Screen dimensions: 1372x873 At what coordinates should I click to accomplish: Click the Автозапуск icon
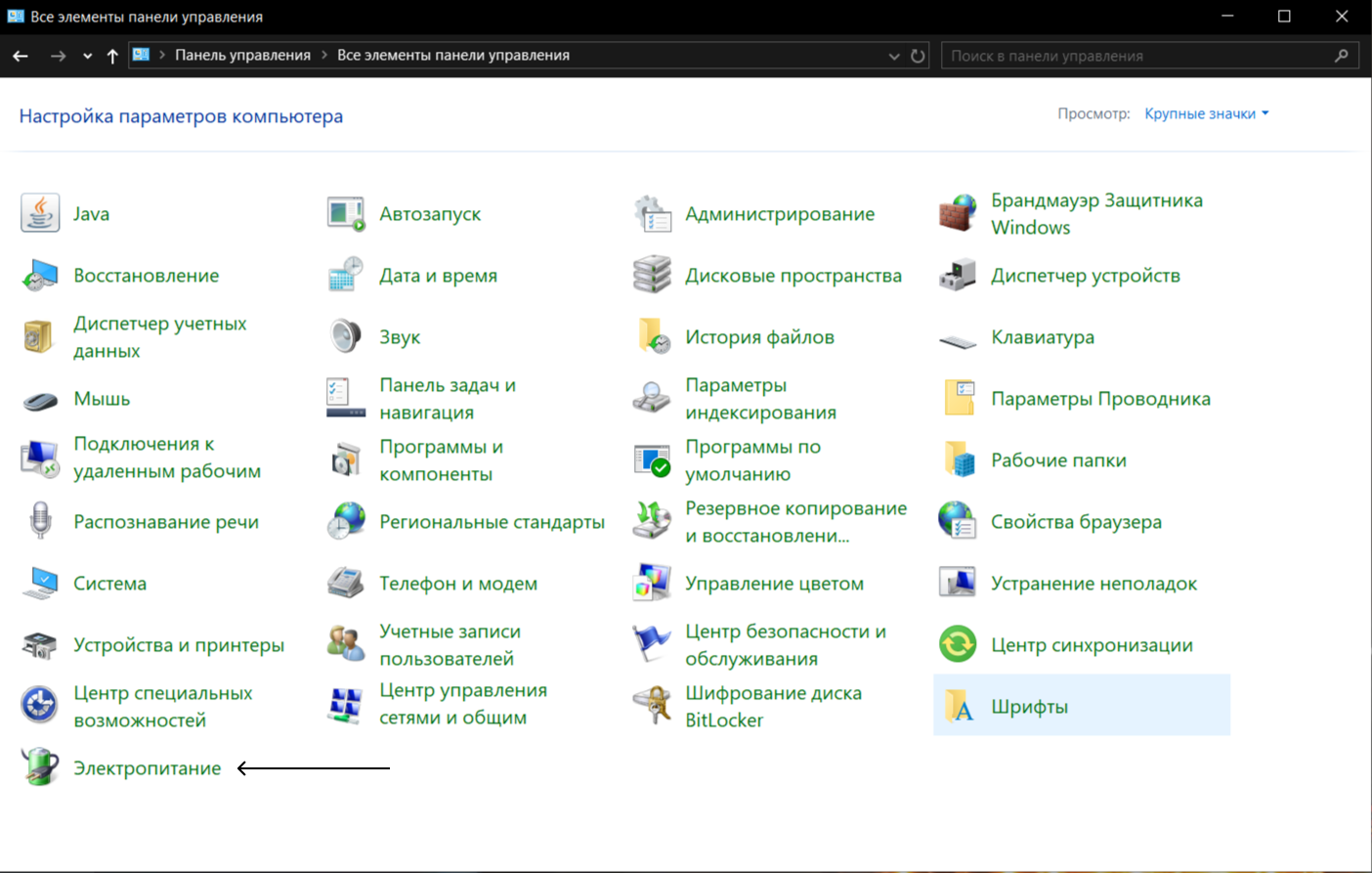click(x=346, y=213)
